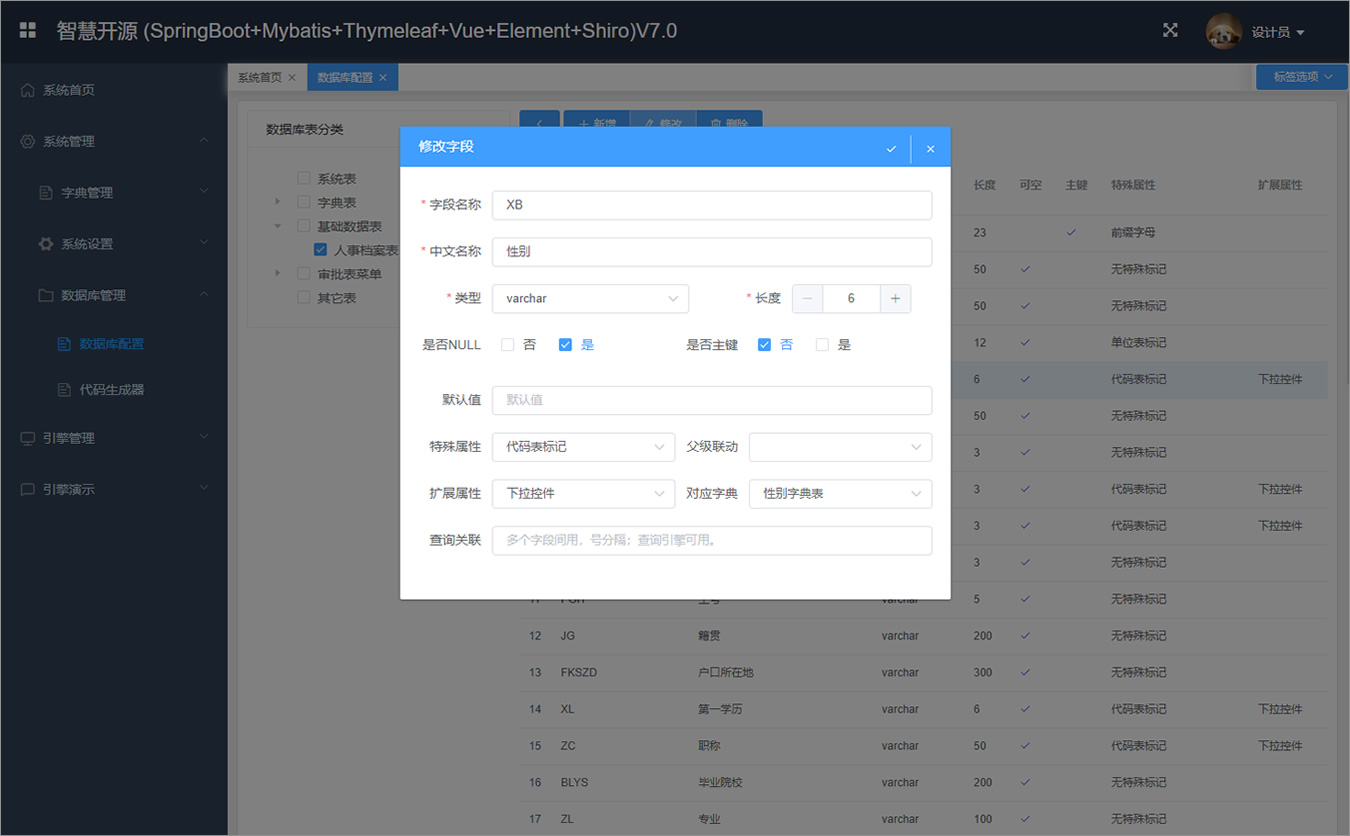This screenshot has height=836, width=1350.
Task: Click the gear icon beside 系统管理
Action: pos(28,141)
